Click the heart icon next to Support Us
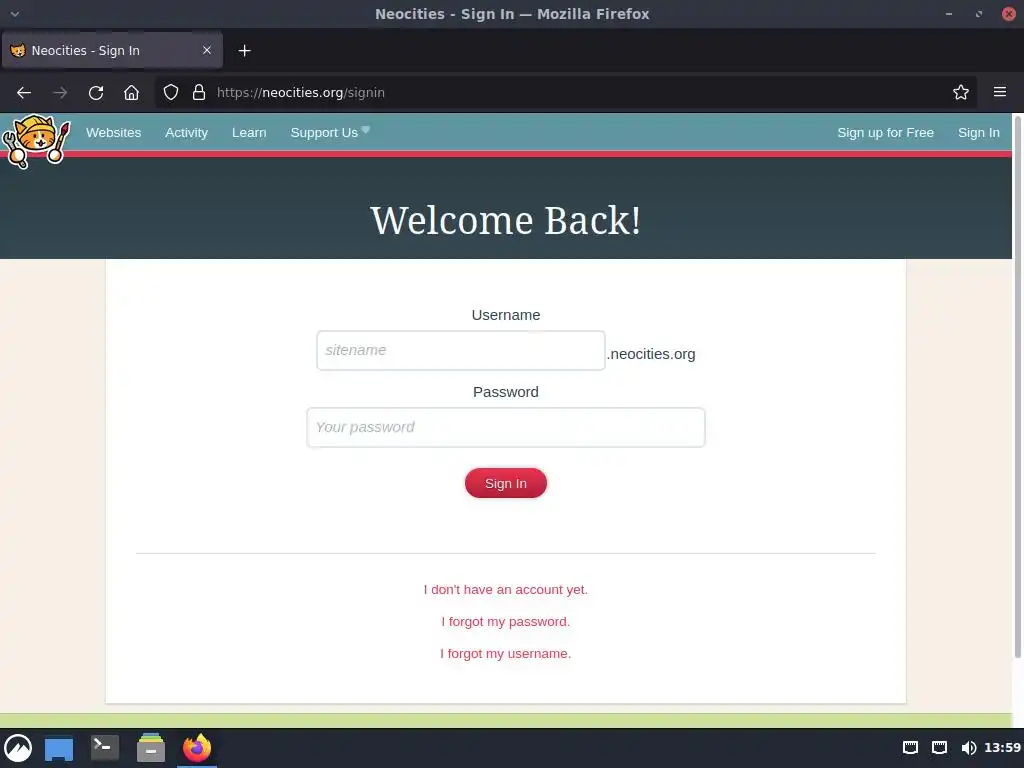Image resolution: width=1024 pixels, height=768 pixels. 366,129
